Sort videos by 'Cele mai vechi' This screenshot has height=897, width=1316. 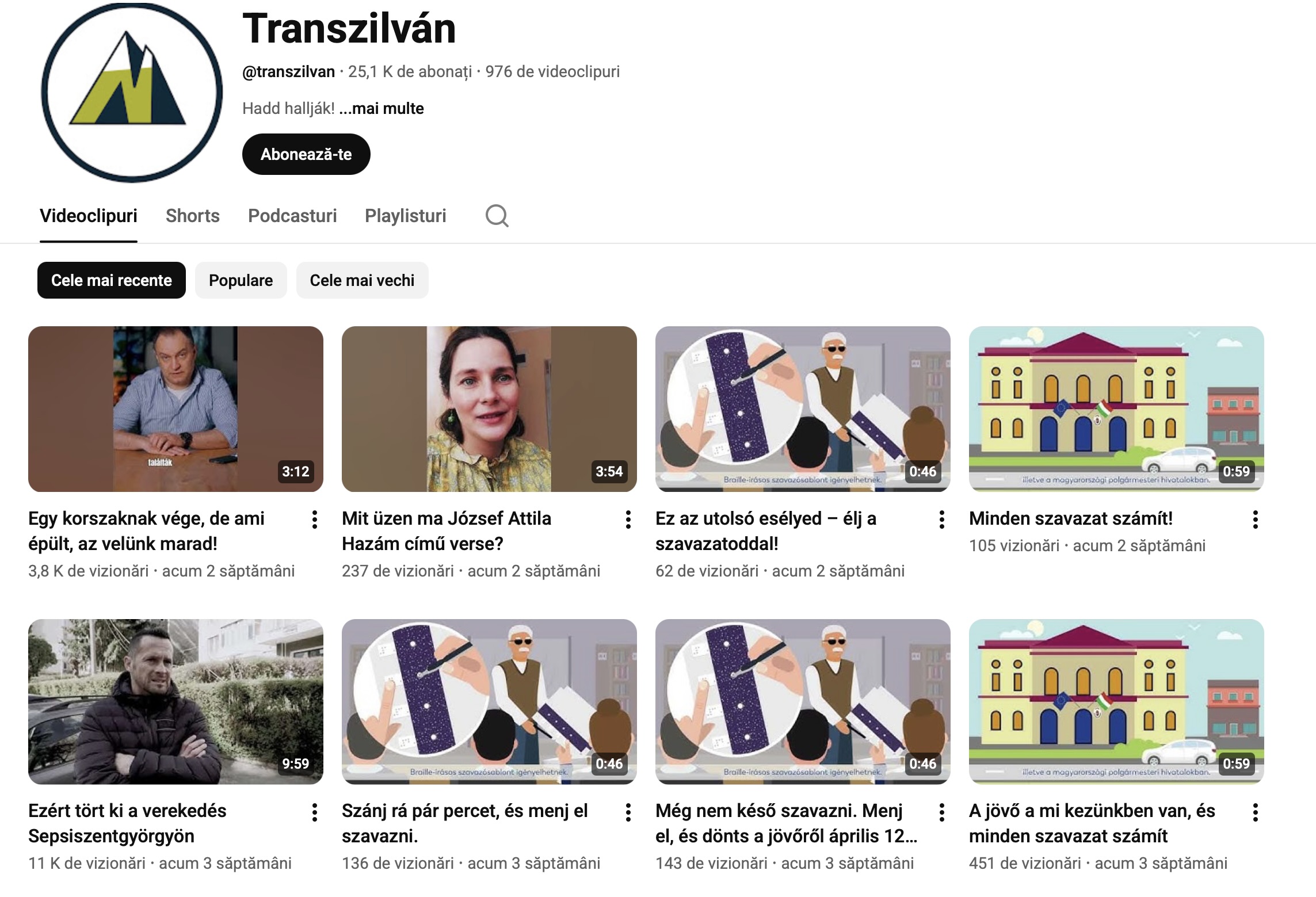click(x=362, y=280)
